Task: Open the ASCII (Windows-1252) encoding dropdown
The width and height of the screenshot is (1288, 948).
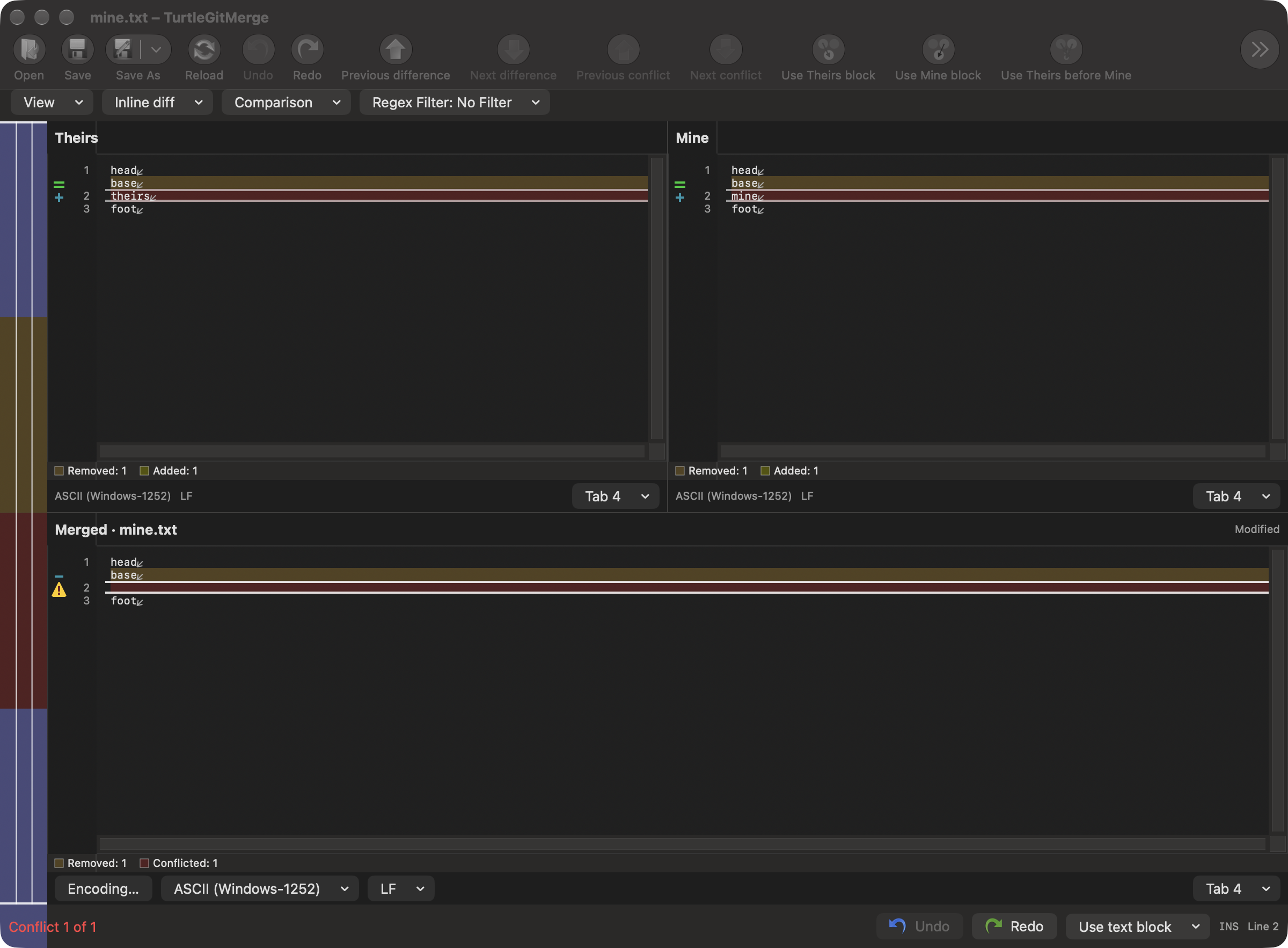Action: 260,888
